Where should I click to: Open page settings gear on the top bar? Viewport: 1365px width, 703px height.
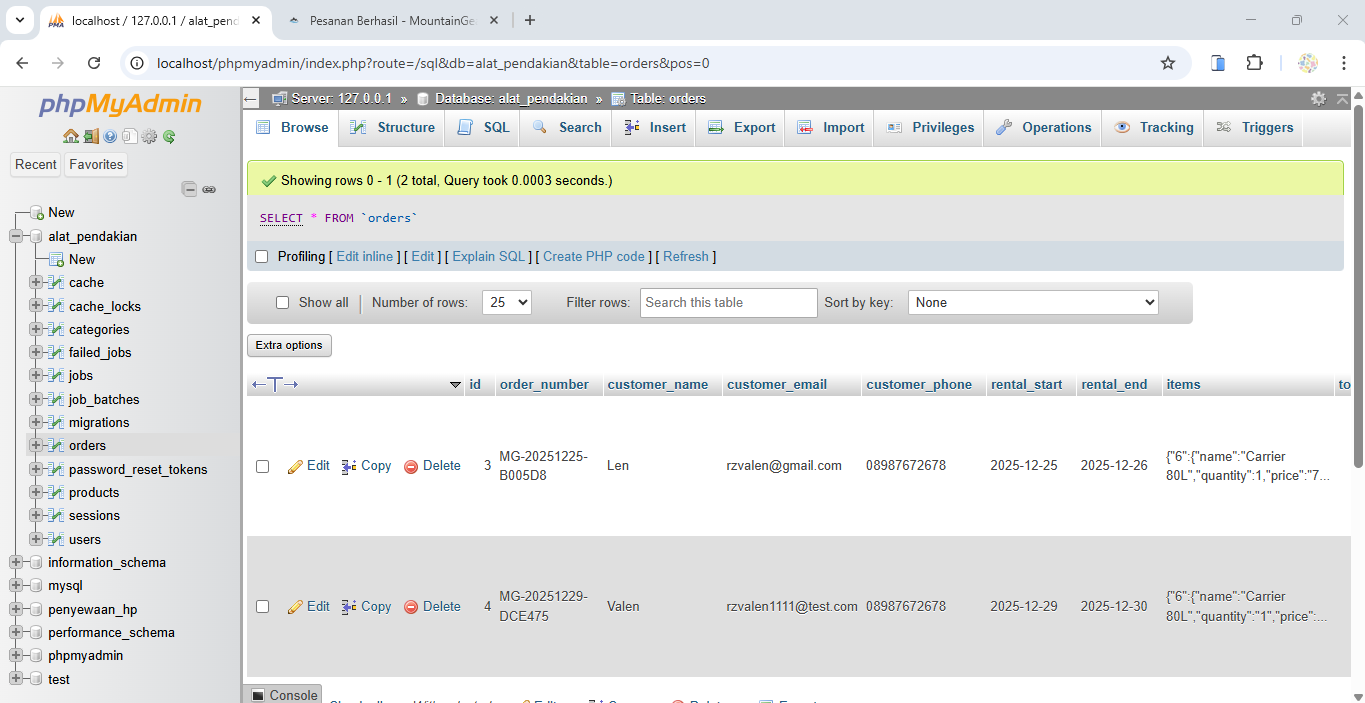click(1318, 99)
